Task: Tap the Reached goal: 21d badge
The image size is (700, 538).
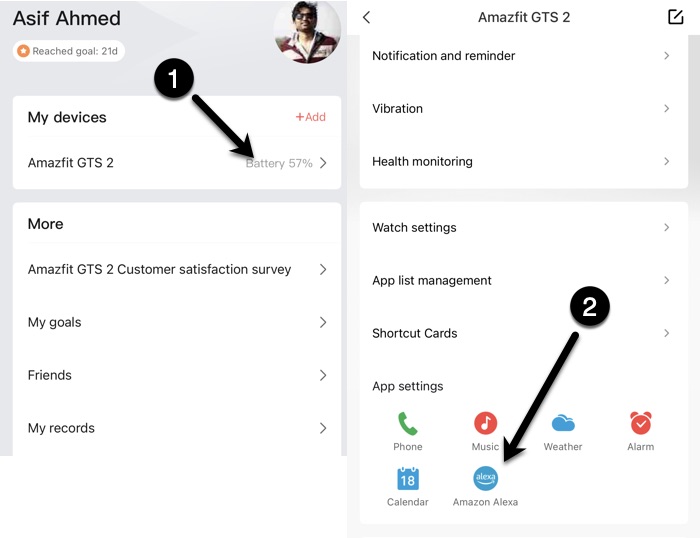Action: (x=69, y=51)
